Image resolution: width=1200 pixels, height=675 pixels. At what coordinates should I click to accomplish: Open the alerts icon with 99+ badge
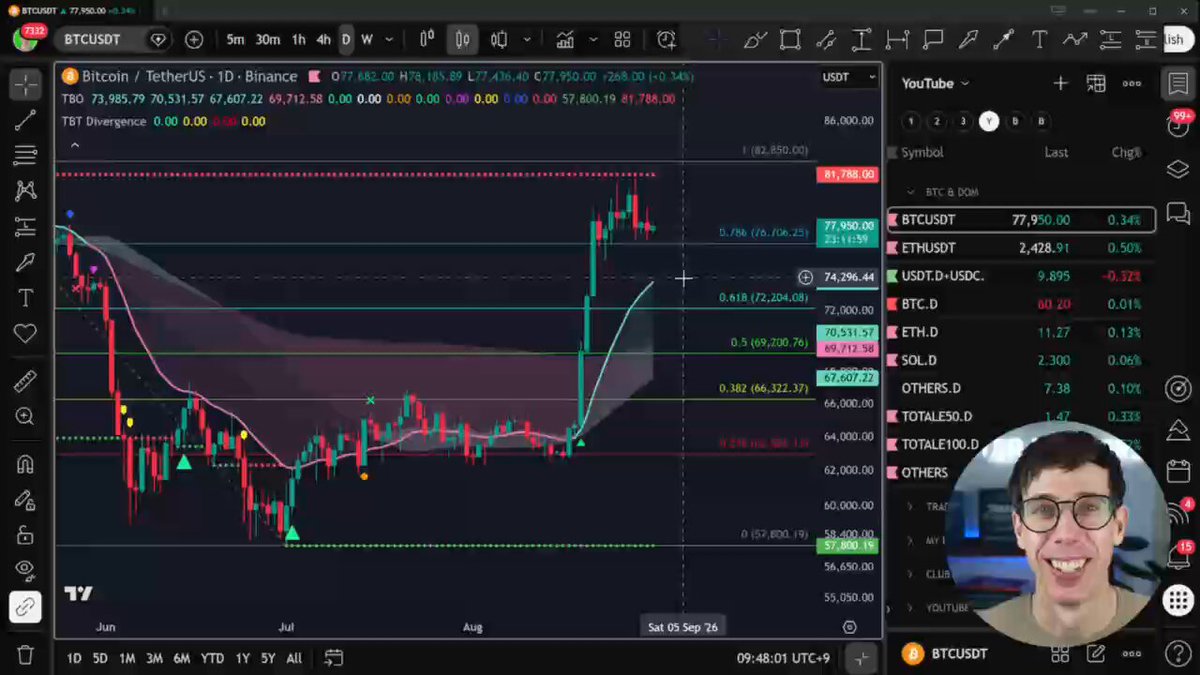(1179, 124)
